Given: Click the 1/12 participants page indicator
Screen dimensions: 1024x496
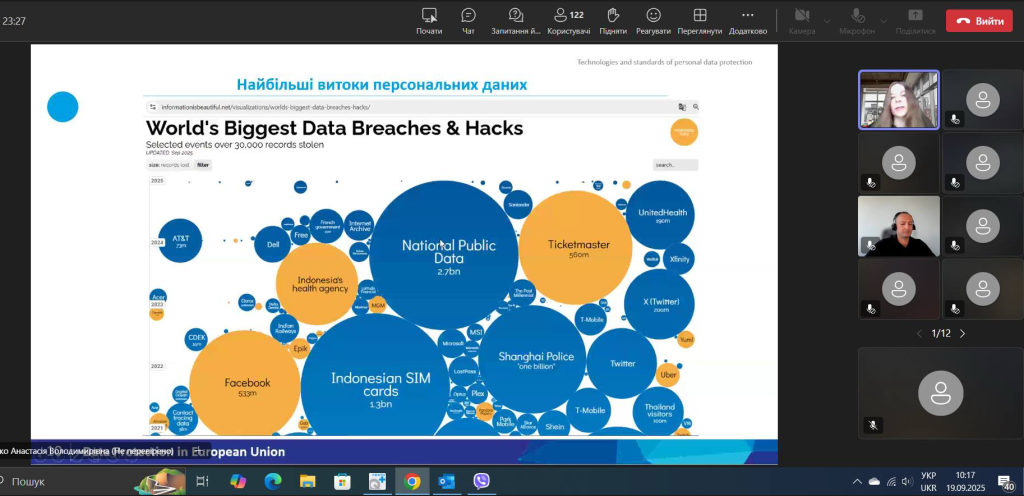Looking at the screenshot, I should pos(941,333).
